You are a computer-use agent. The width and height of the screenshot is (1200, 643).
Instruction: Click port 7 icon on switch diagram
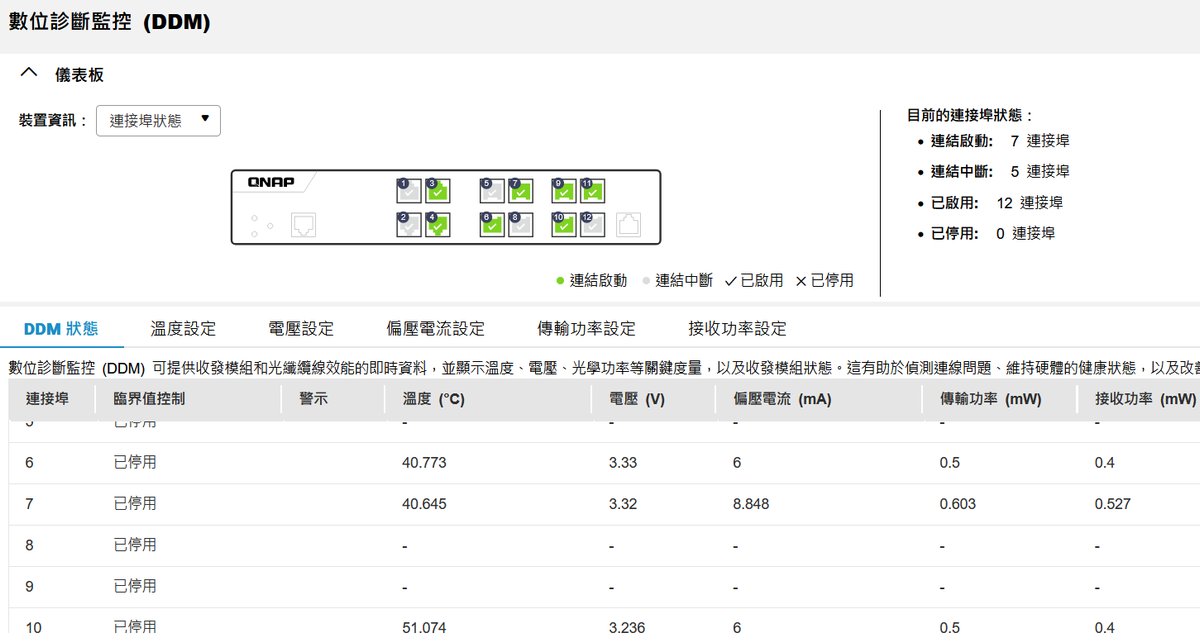[x=520, y=191]
